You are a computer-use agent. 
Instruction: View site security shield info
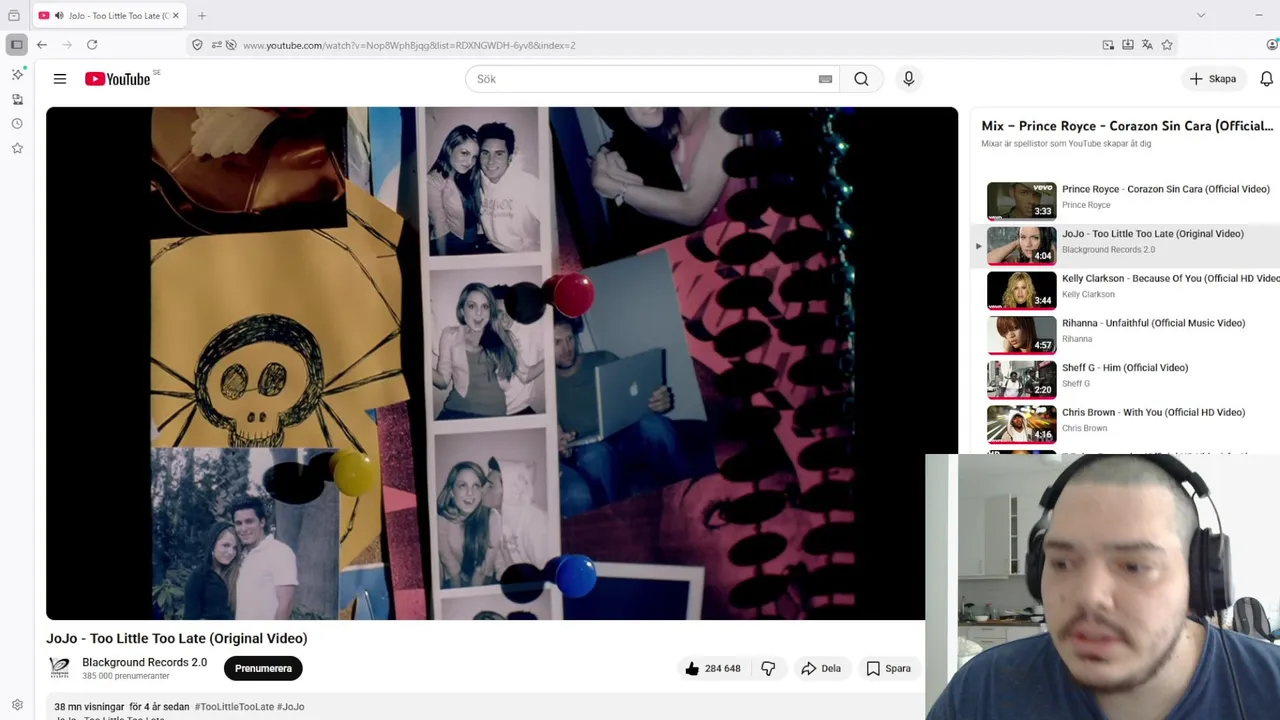pos(197,45)
